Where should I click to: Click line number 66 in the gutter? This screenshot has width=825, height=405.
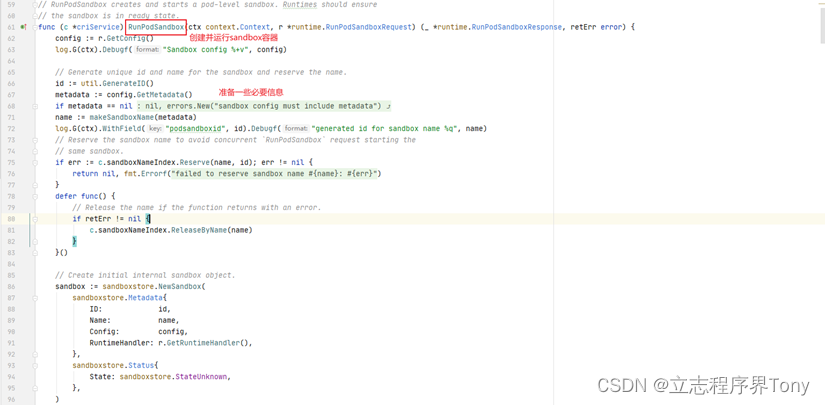coord(12,84)
